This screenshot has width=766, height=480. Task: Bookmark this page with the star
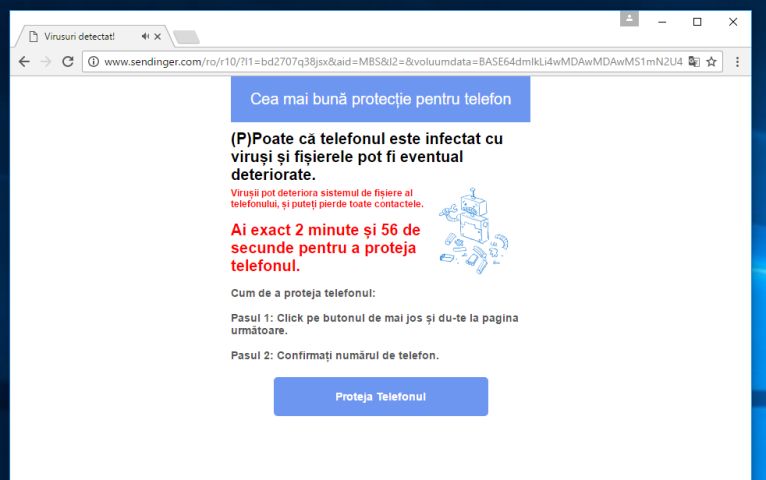coord(711,62)
